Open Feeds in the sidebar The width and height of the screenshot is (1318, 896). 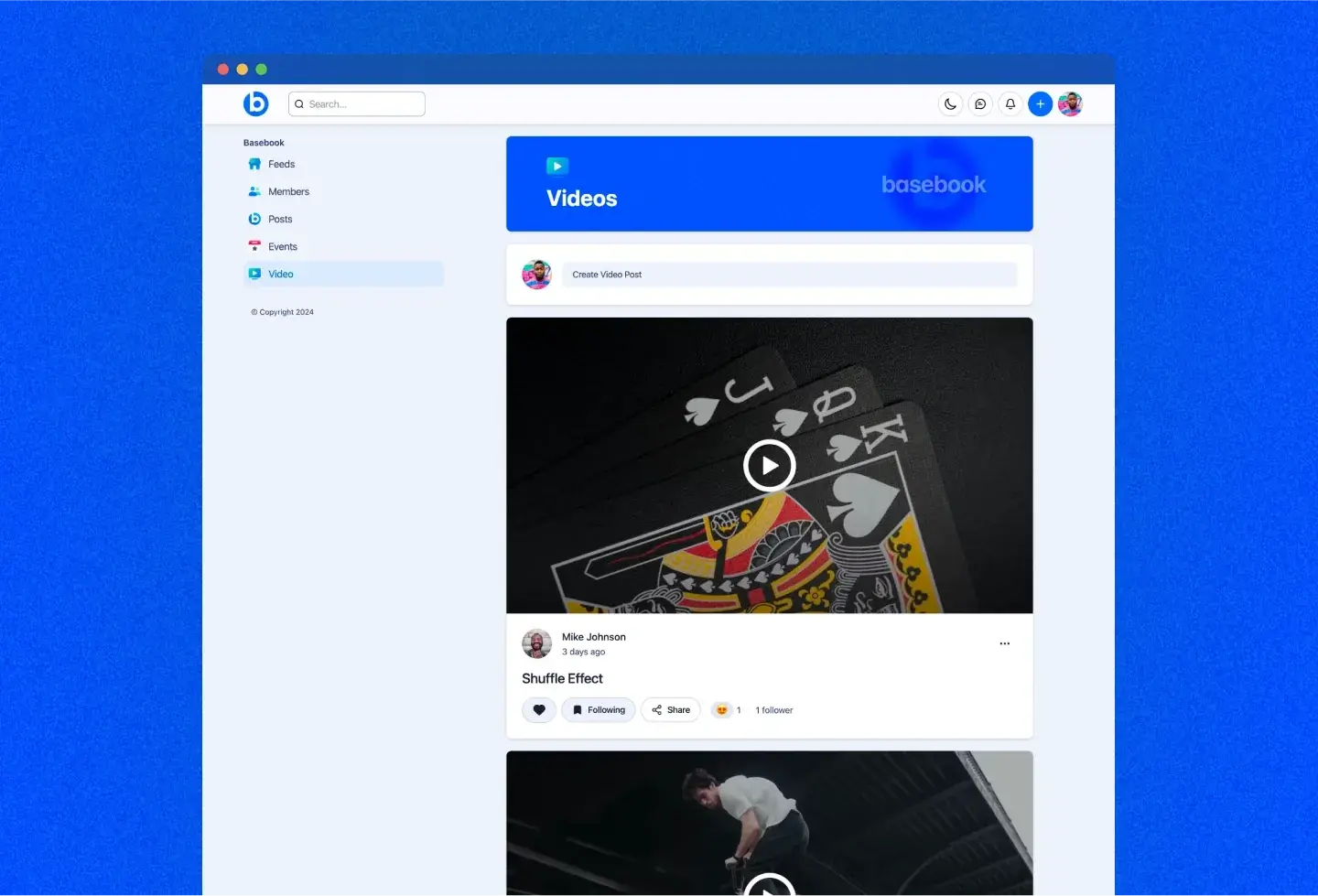click(343, 164)
